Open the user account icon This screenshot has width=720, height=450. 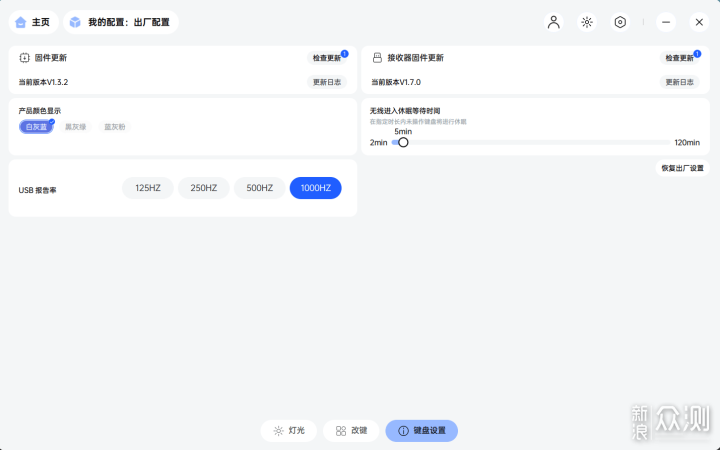[x=554, y=22]
